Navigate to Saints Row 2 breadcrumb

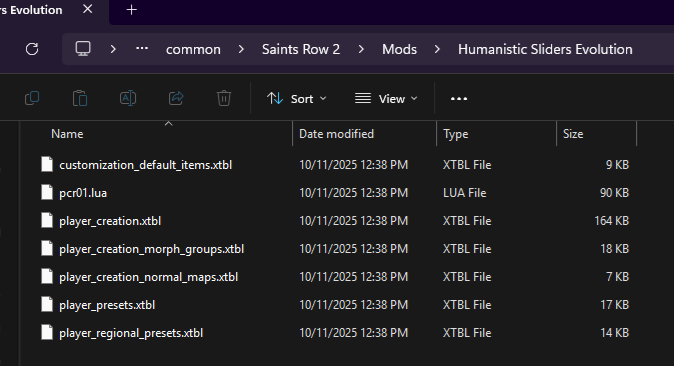301,49
